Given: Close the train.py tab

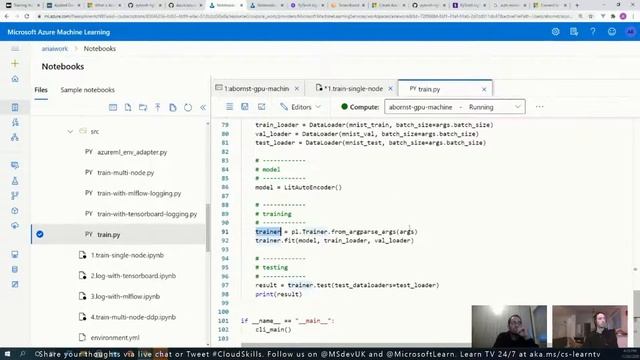Looking at the screenshot, I should tap(484, 89).
